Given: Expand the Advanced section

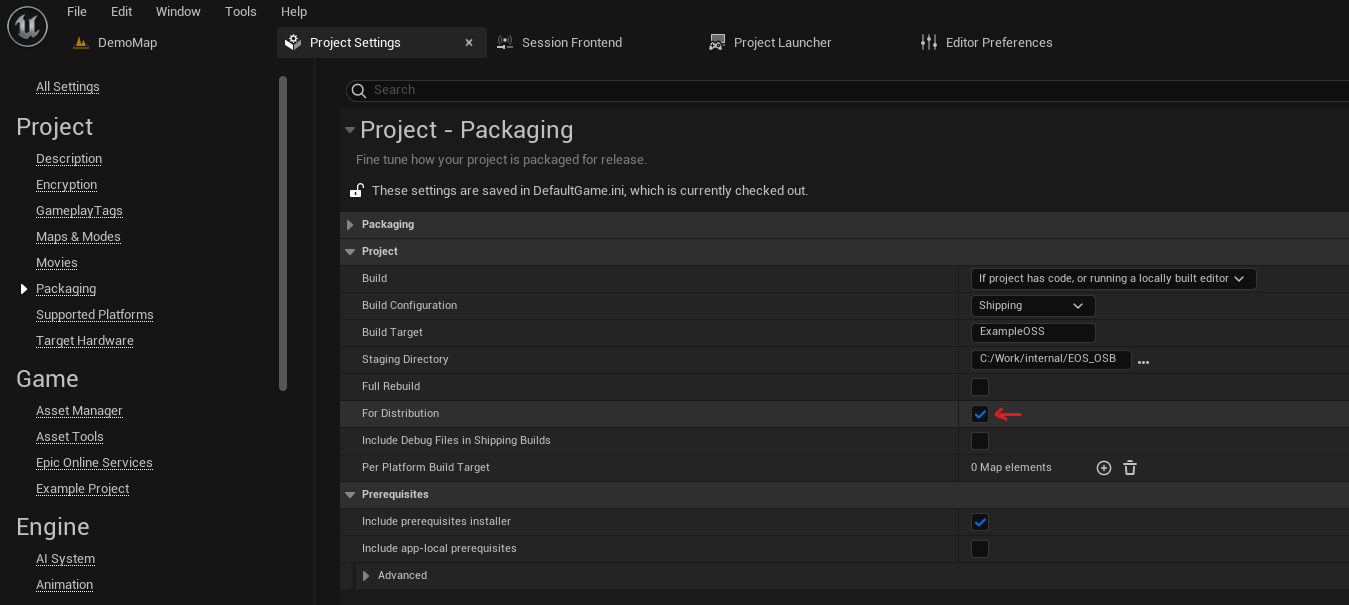Looking at the screenshot, I should [x=366, y=575].
